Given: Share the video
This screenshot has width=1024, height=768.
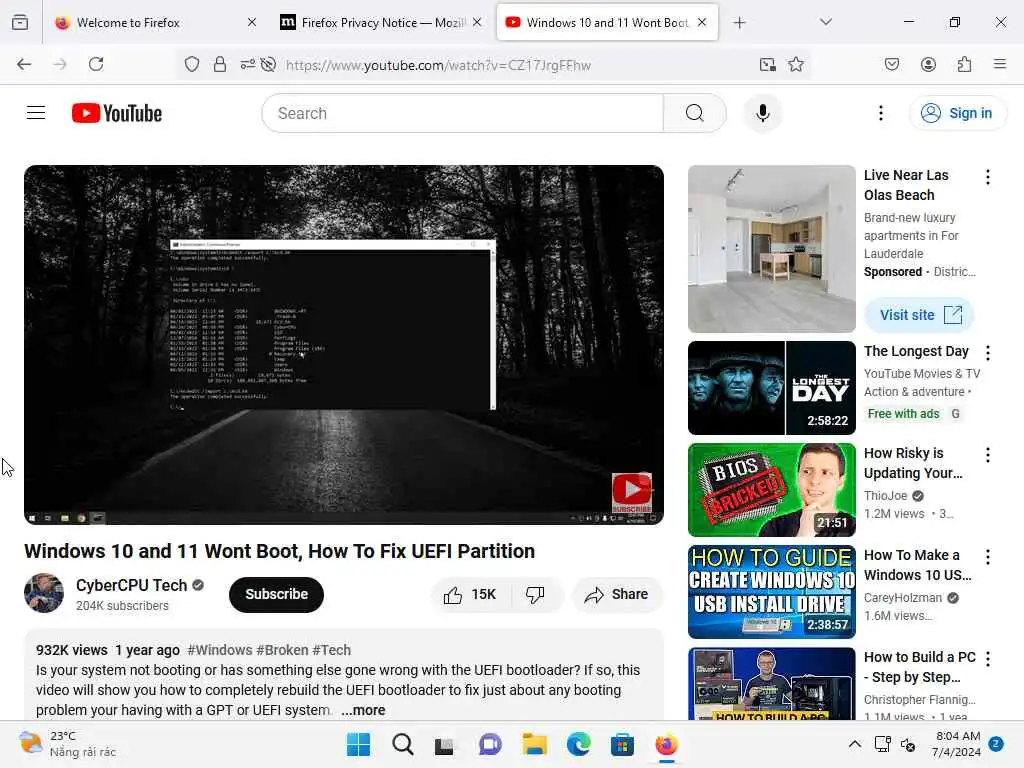Looking at the screenshot, I should coord(617,595).
